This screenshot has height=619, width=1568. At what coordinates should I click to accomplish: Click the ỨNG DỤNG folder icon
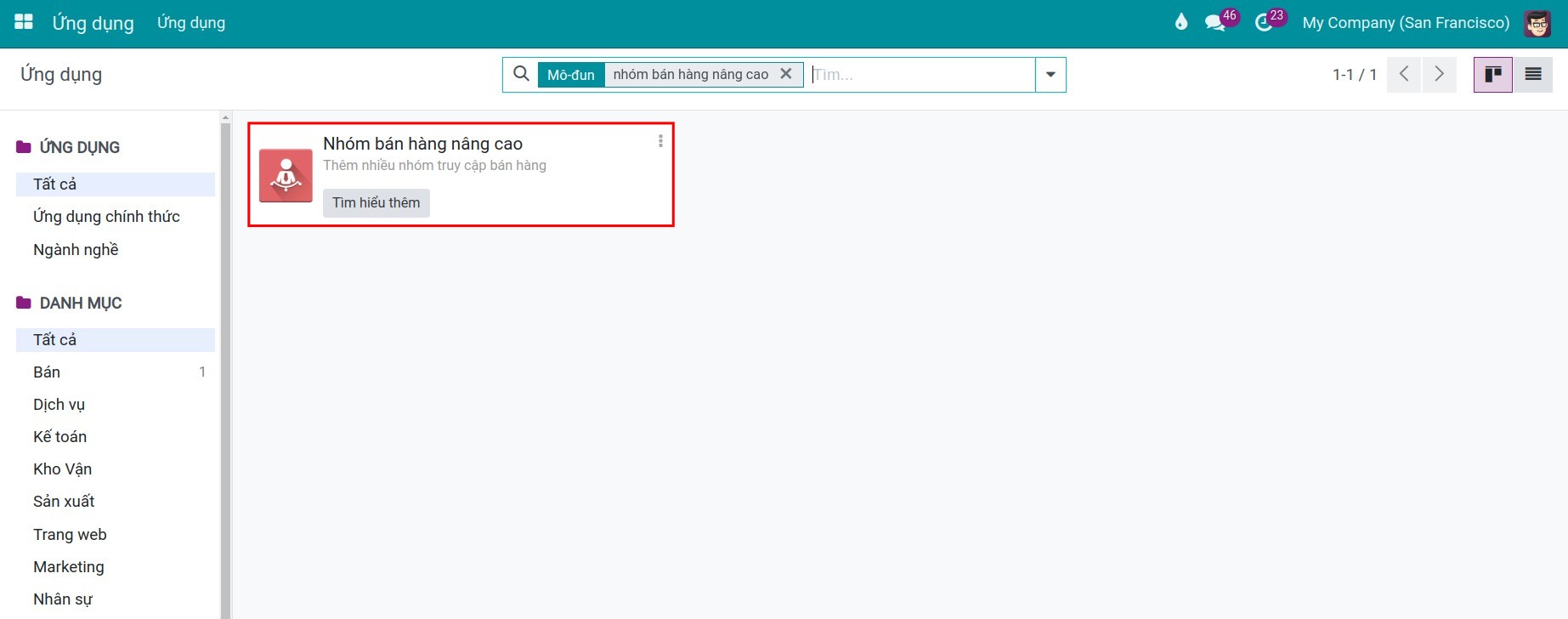(x=24, y=147)
